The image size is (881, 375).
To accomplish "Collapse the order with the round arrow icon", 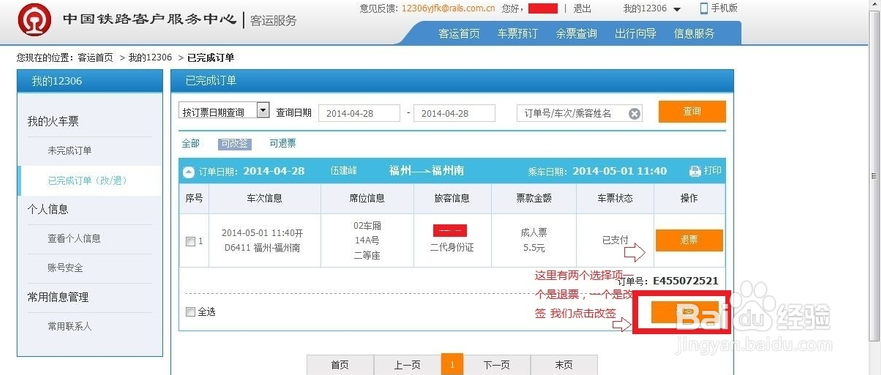I will coord(189,173).
